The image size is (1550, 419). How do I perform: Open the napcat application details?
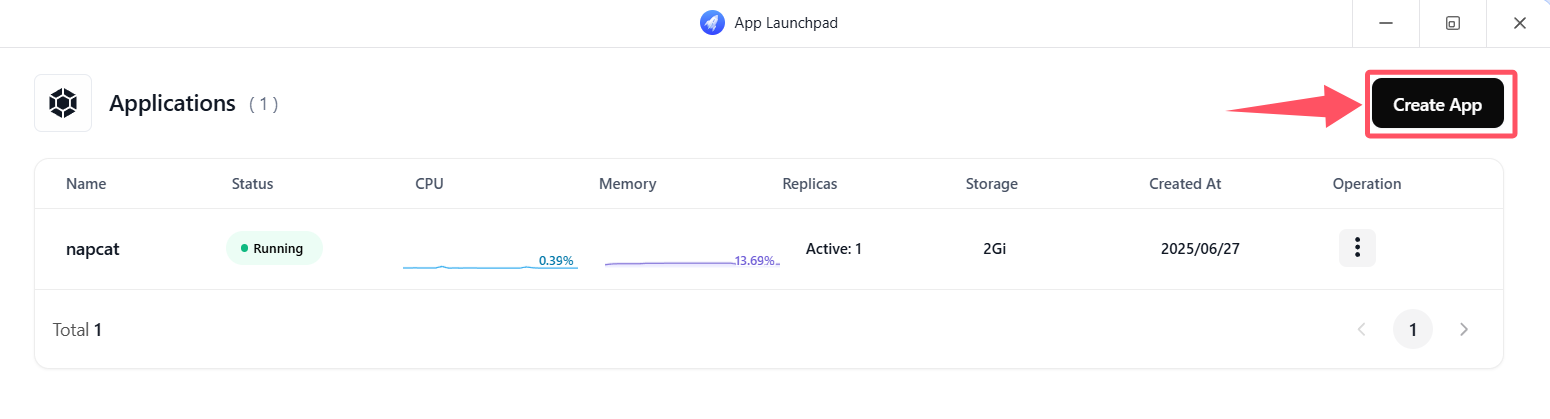pyautogui.click(x=93, y=249)
